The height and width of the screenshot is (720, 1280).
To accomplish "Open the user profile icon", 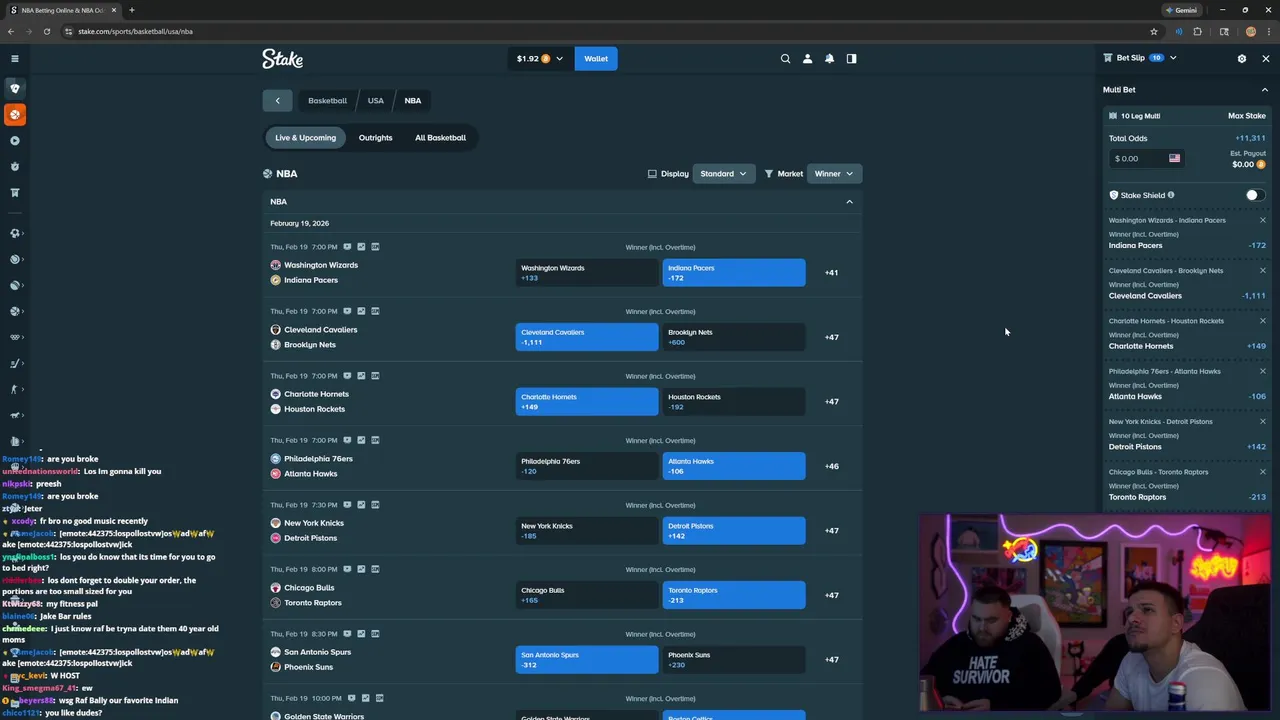I will tap(807, 59).
